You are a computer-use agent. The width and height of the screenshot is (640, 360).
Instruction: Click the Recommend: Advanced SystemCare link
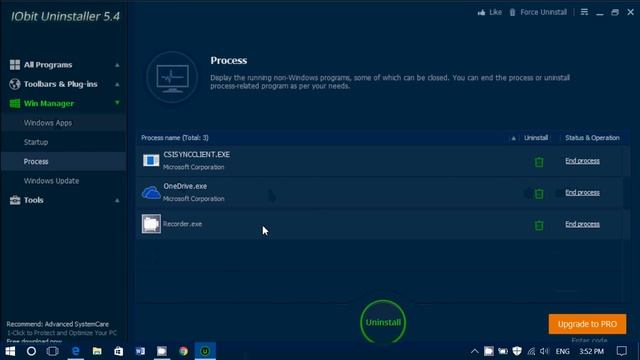click(58, 324)
